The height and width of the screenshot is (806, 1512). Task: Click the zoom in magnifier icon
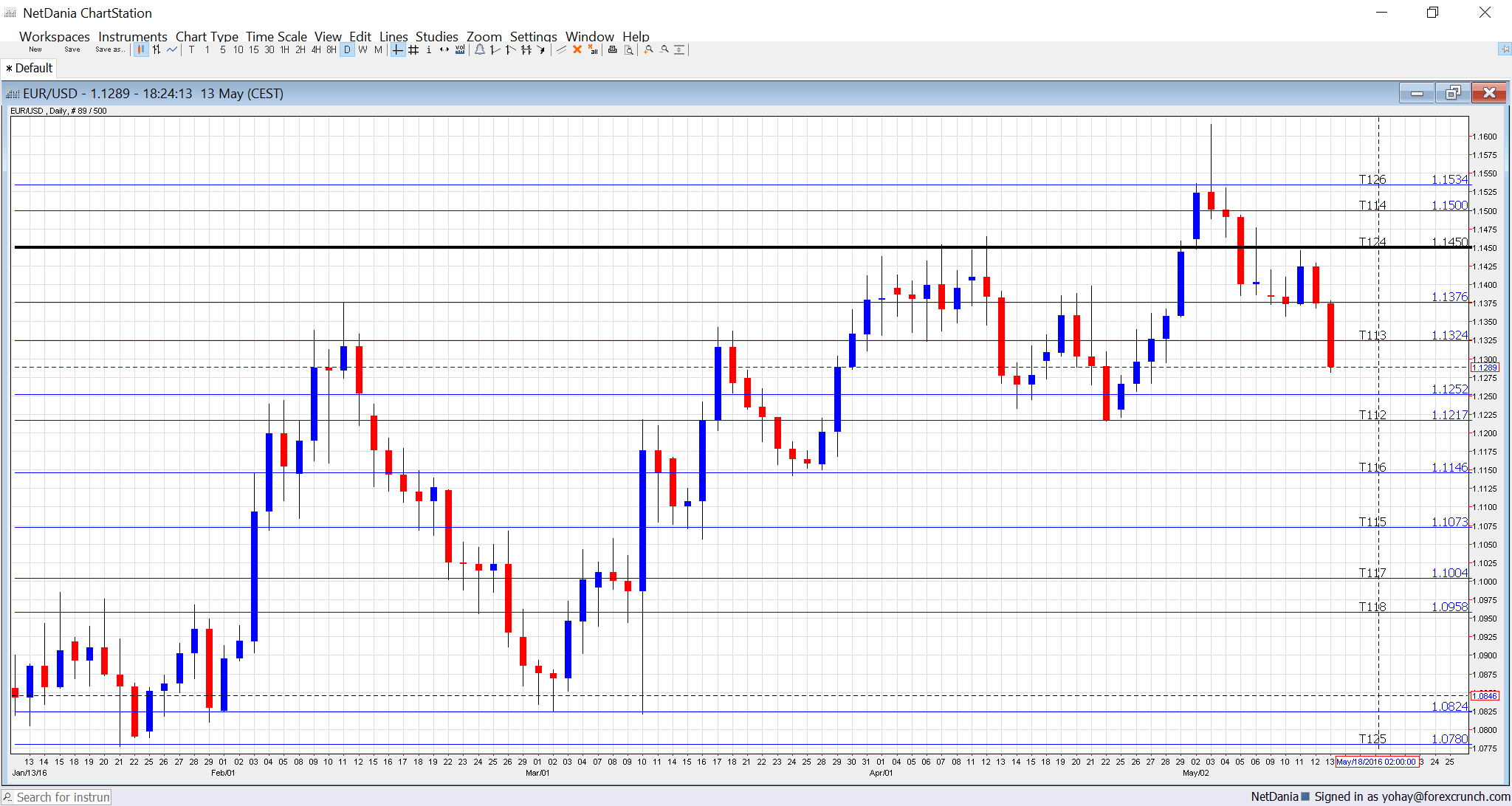click(648, 49)
